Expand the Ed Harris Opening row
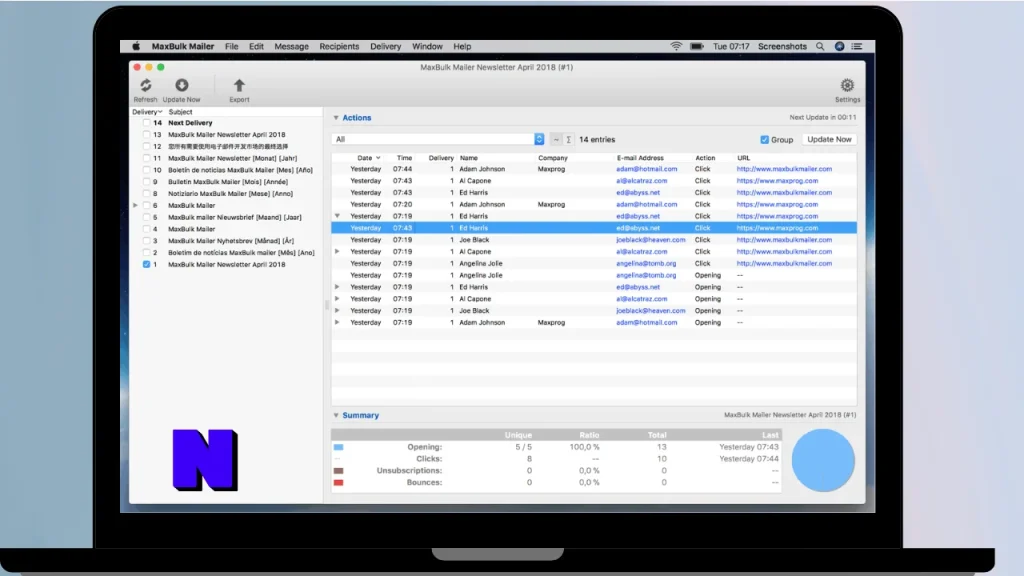Image resolution: width=1024 pixels, height=576 pixels. pos(337,287)
